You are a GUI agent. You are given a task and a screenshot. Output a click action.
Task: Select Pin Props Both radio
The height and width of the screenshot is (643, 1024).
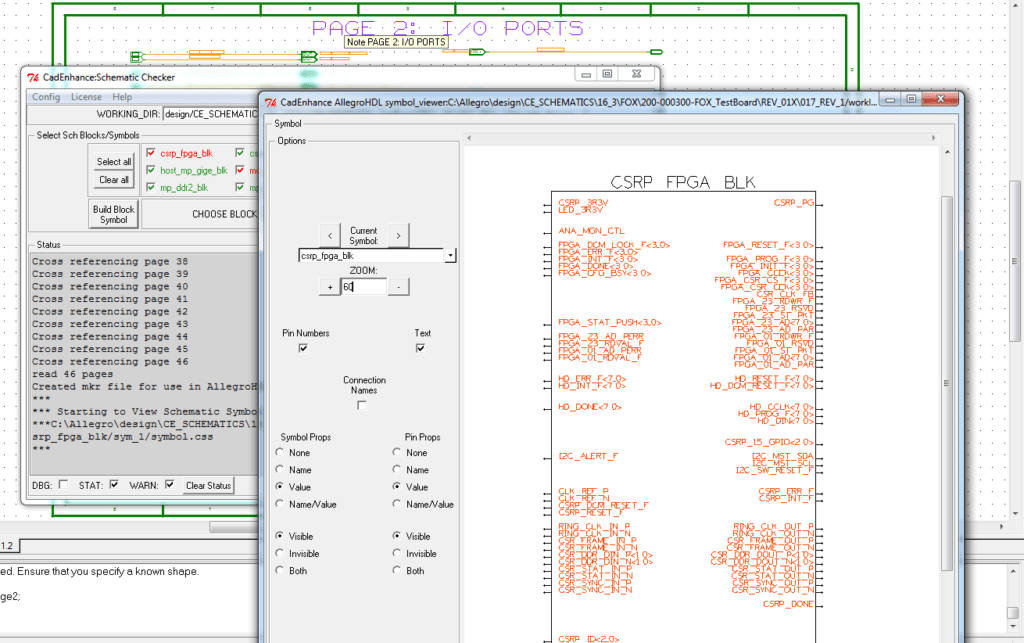pos(396,570)
